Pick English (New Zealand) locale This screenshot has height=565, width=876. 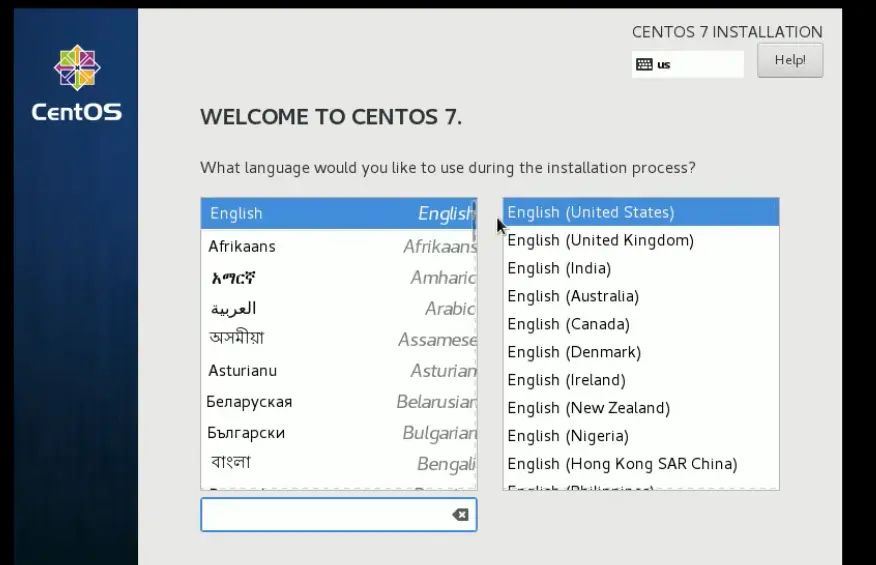(x=641, y=407)
